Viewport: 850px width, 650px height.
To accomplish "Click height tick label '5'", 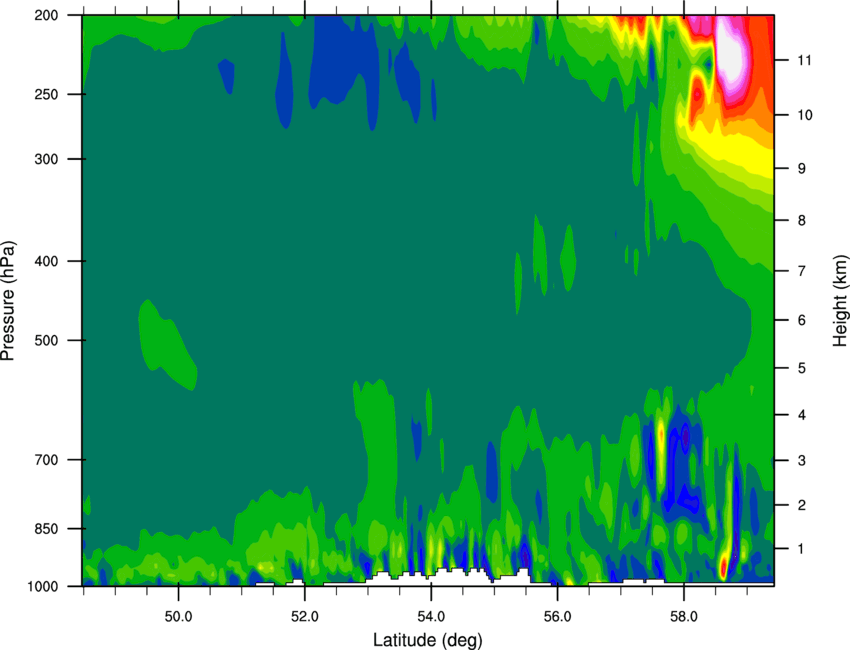I will (x=802, y=368).
